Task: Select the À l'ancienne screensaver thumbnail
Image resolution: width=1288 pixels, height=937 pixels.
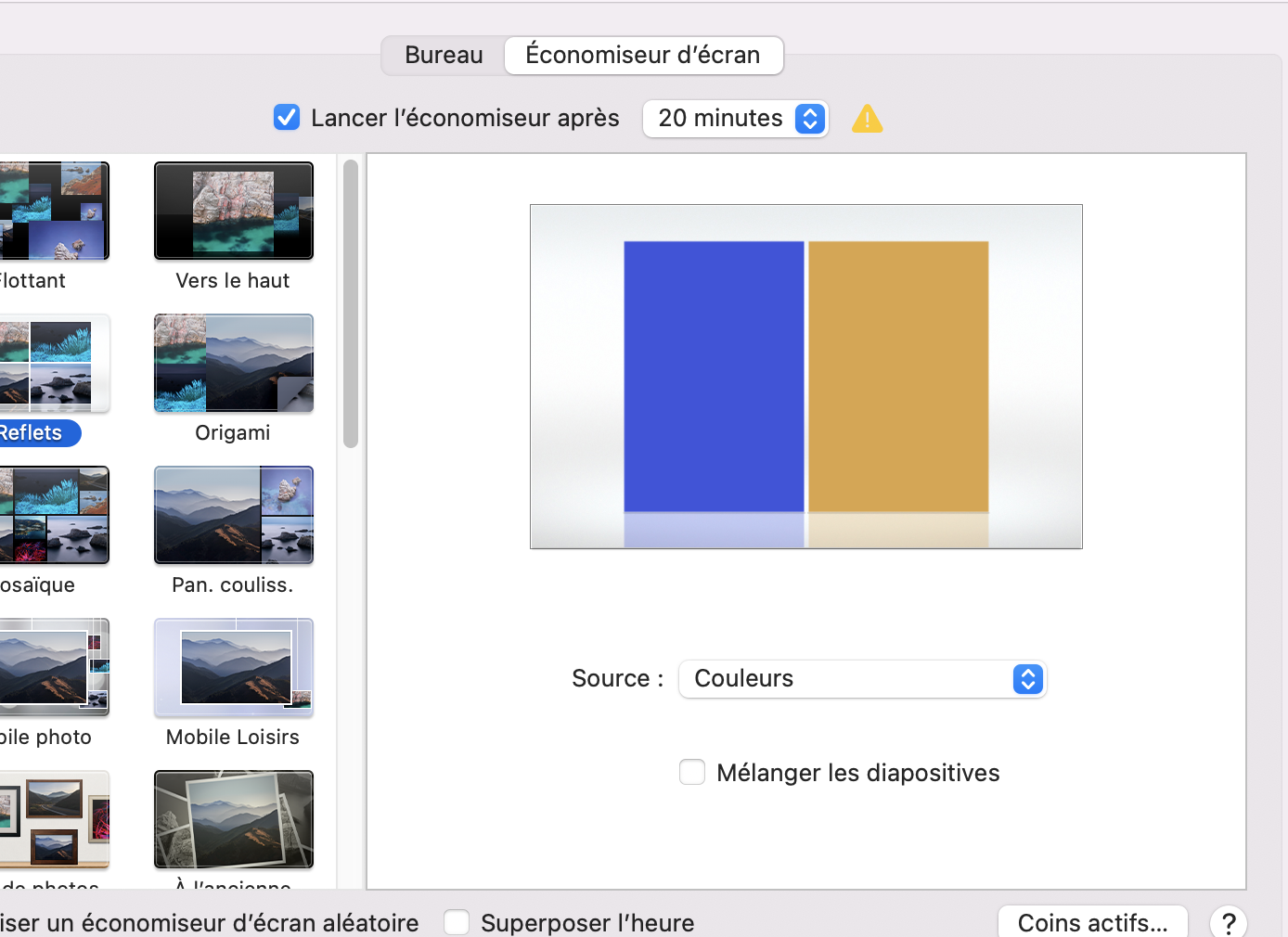Action: pos(234,820)
